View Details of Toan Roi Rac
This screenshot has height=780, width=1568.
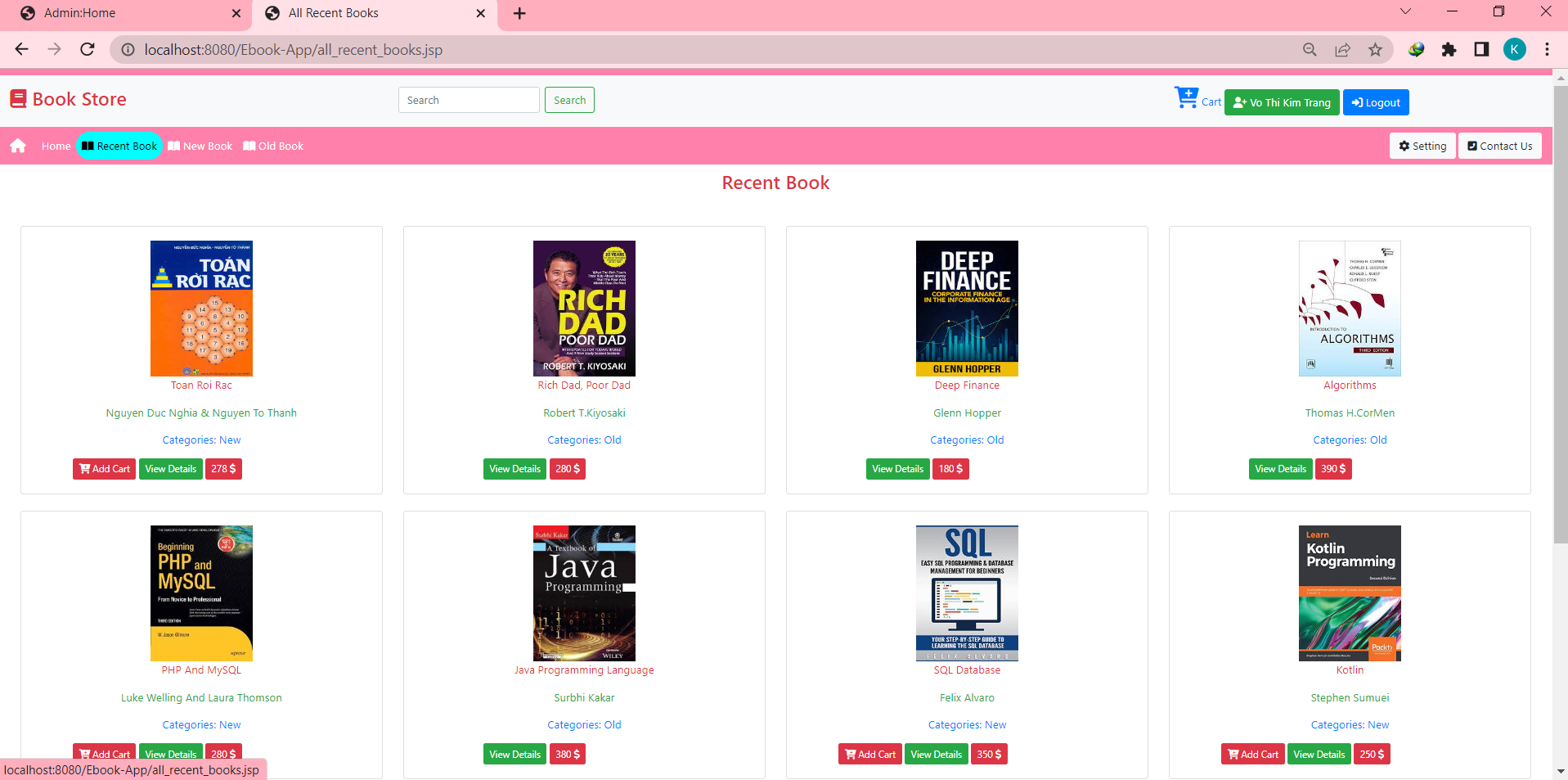[171, 469]
